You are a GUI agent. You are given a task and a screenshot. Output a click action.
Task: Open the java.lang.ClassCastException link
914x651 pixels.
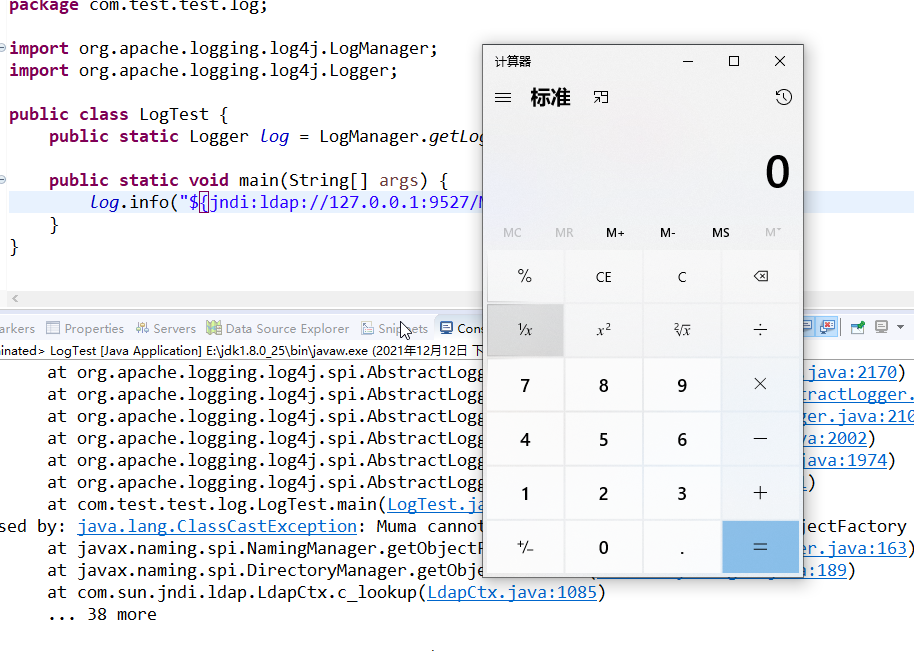click(x=217, y=526)
